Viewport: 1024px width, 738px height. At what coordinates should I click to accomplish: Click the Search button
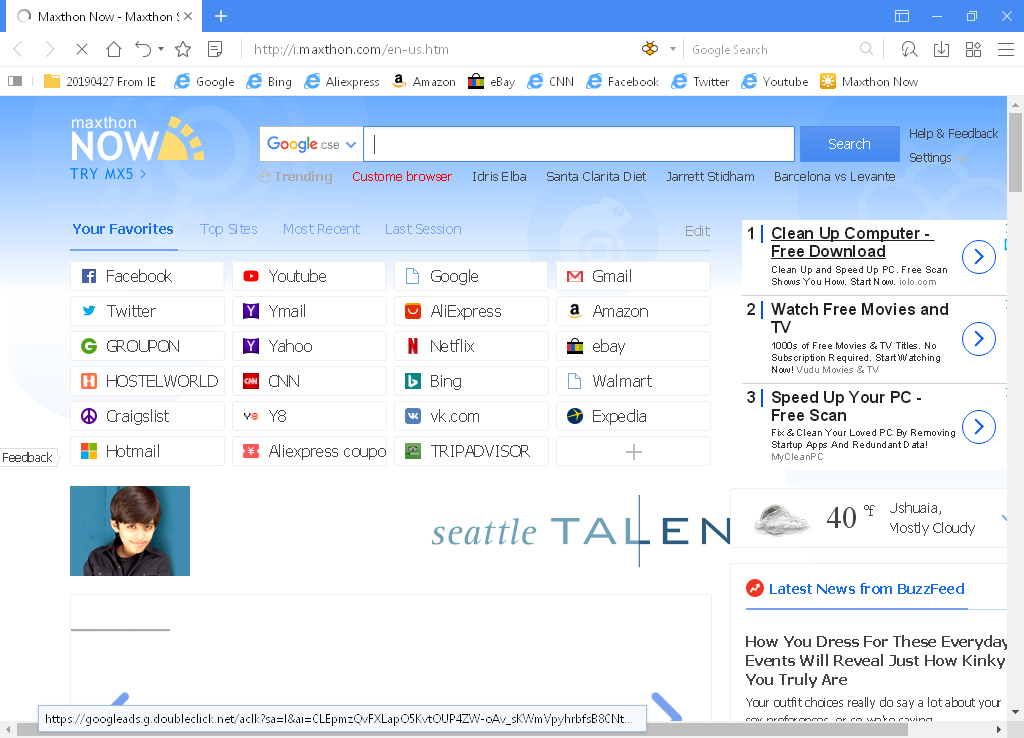coord(848,143)
